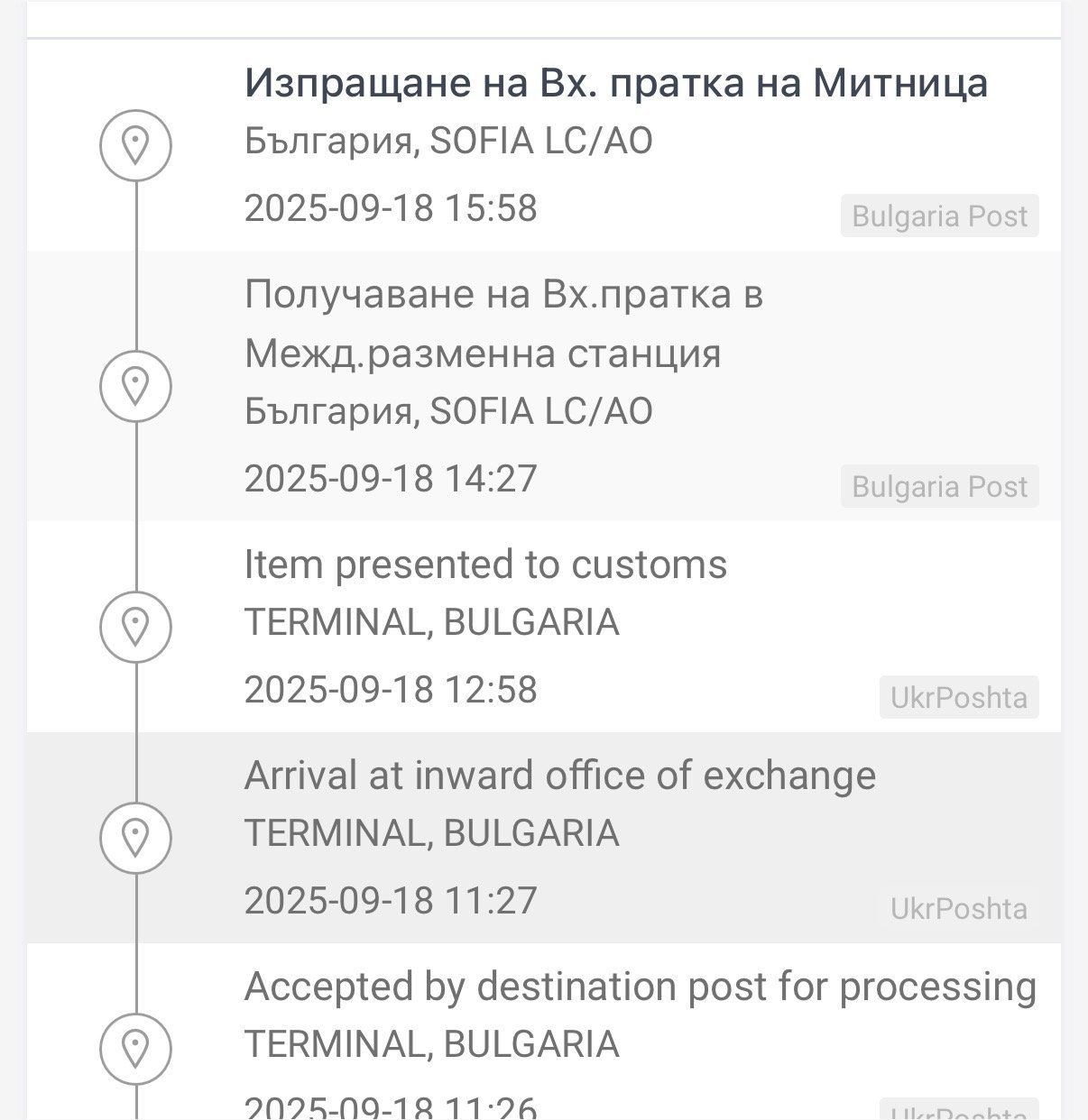Image resolution: width=1088 pixels, height=1120 pixels.
Task: Click location pin icon for Изпращане на Митница event
Action: click(135, 144)
